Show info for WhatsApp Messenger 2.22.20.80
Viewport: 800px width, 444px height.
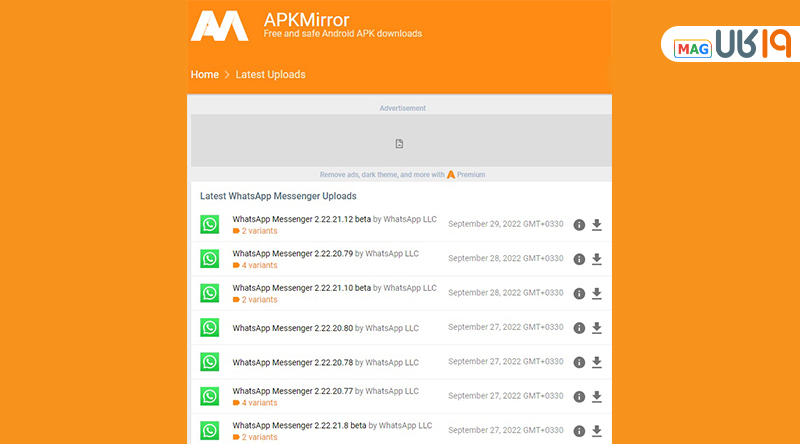pyautogui.click(x=579, y=328)
